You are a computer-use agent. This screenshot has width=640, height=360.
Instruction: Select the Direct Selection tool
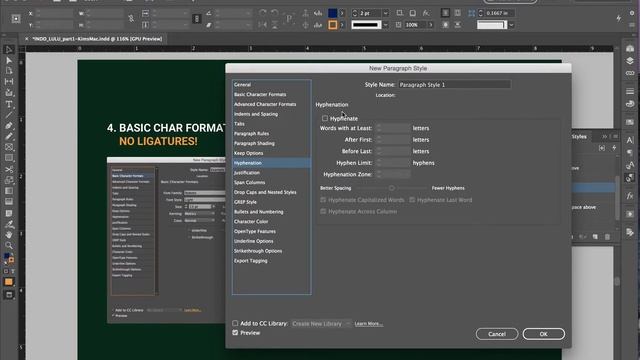pos(9,60)
